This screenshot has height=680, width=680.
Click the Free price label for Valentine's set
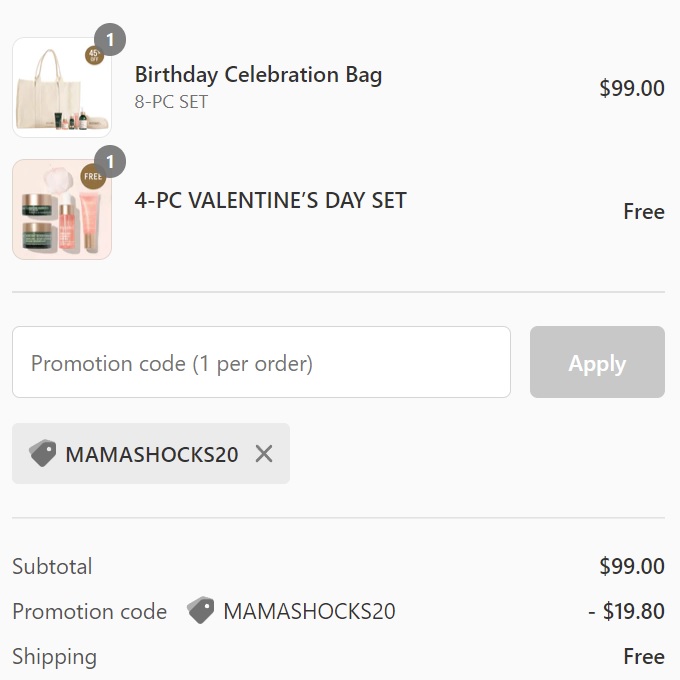643,212
